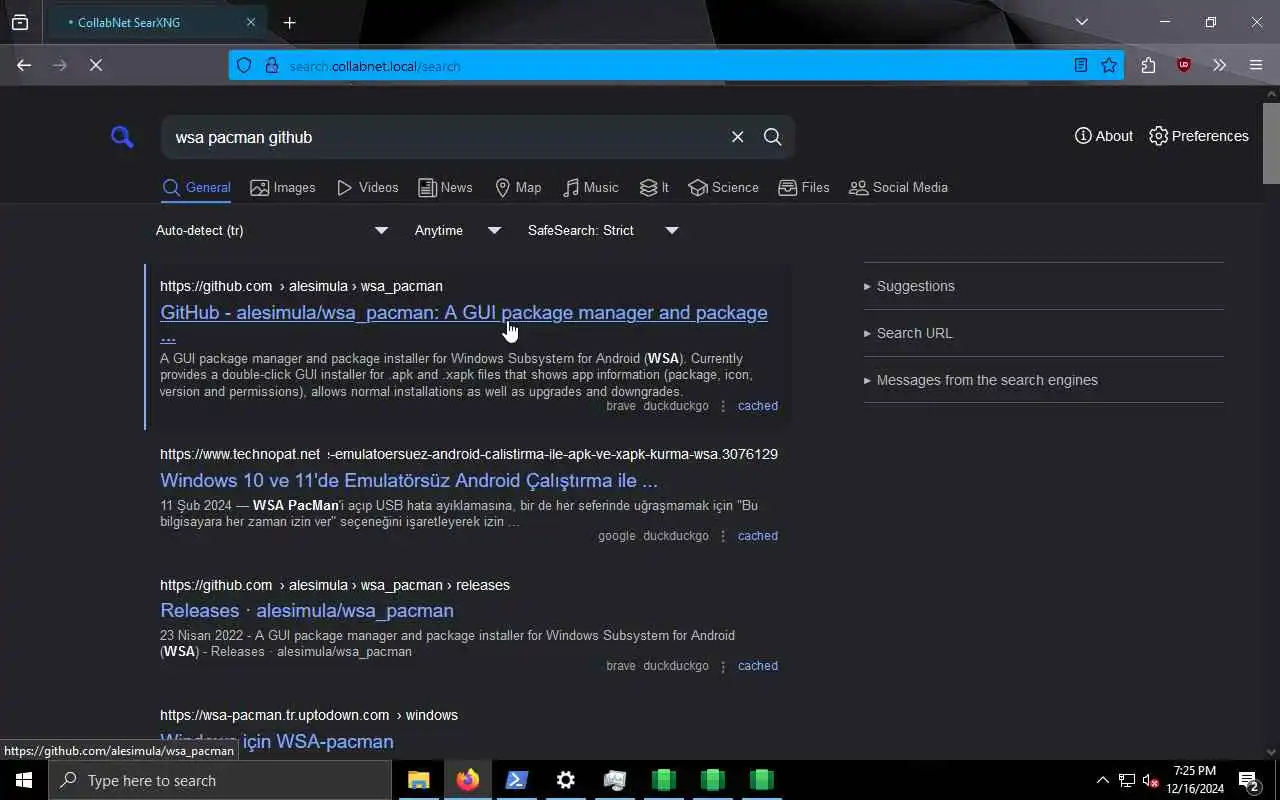Click the search query input field
This screenshot has width=1280, height=800.
pyautogui.click(x=445, y=137)
